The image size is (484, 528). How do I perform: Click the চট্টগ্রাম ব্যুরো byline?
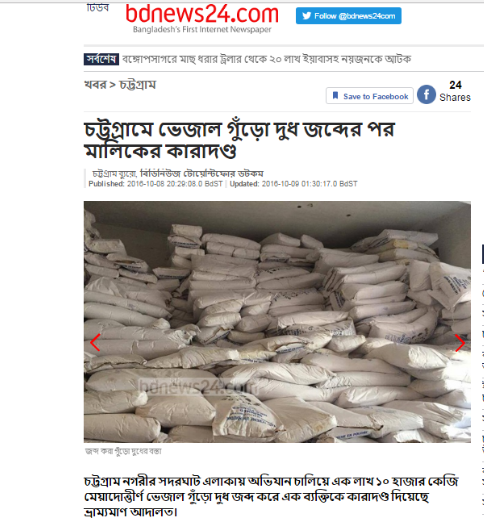[x=114, y=174]
